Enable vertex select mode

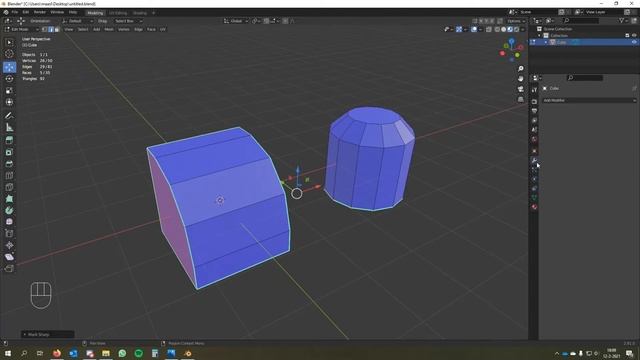click(x=44, y=29)
